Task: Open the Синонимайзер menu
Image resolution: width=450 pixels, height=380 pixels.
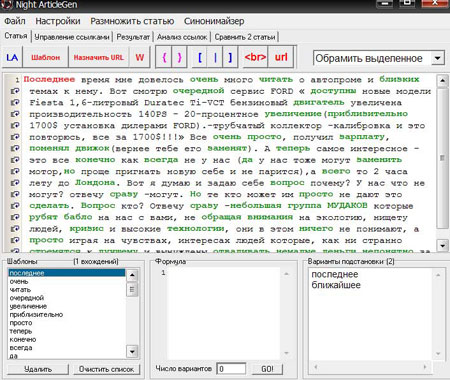Action: (x=214, y=21)
